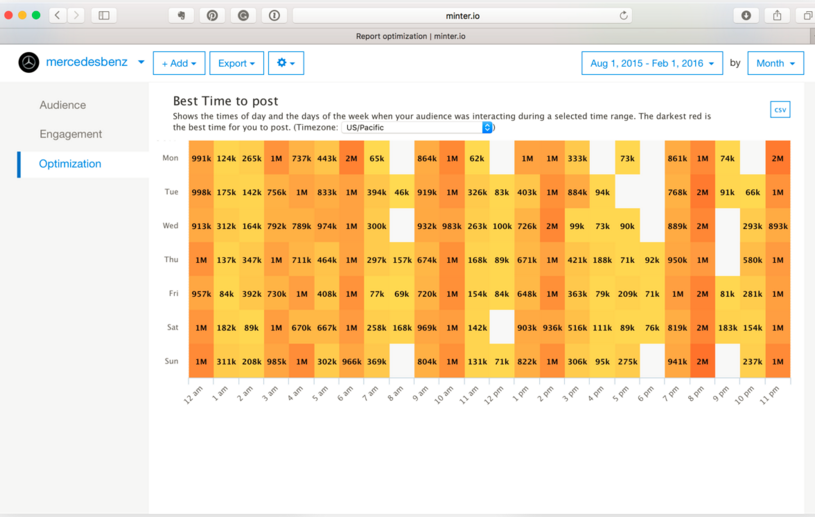Click the + Add button
Screen dimensions: 815x517
coord(179,63)
